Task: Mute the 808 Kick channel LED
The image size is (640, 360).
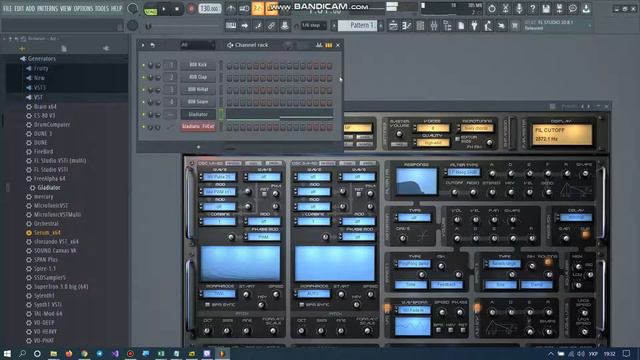Action: click(143, 65)
